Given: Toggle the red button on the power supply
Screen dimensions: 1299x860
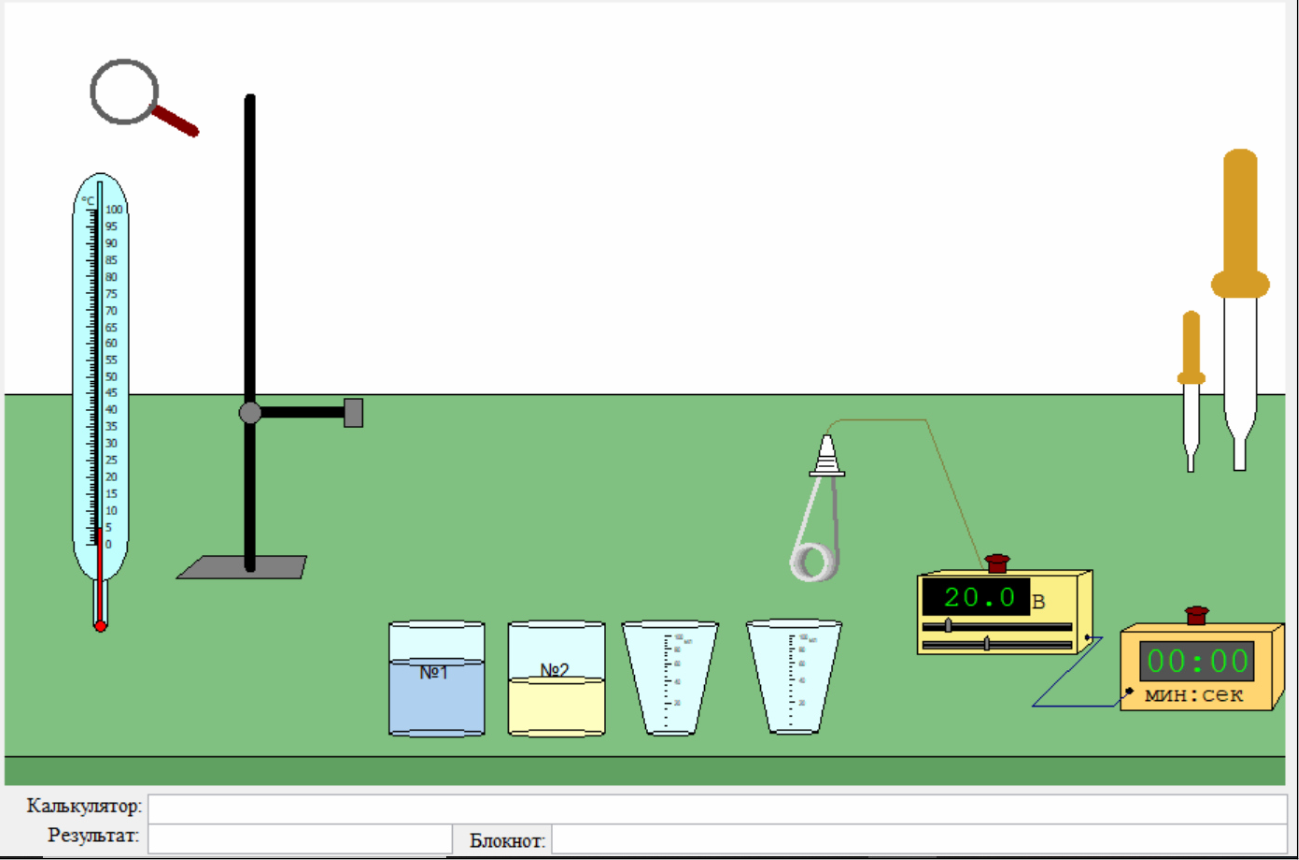Looking at the screenshot, I should click(997, 562).
